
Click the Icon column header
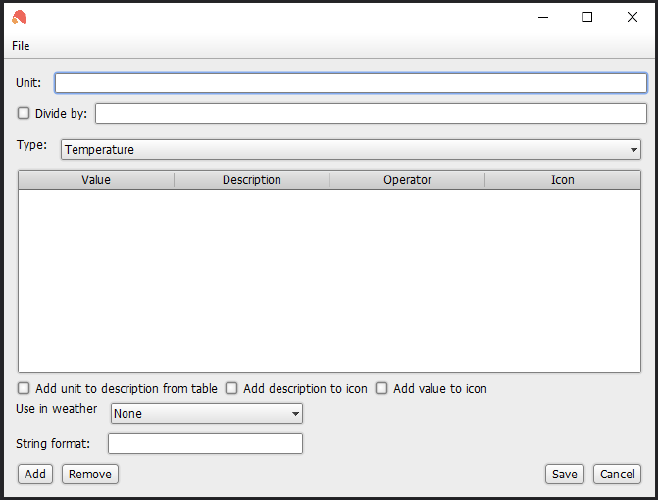(x=562, y=180)
